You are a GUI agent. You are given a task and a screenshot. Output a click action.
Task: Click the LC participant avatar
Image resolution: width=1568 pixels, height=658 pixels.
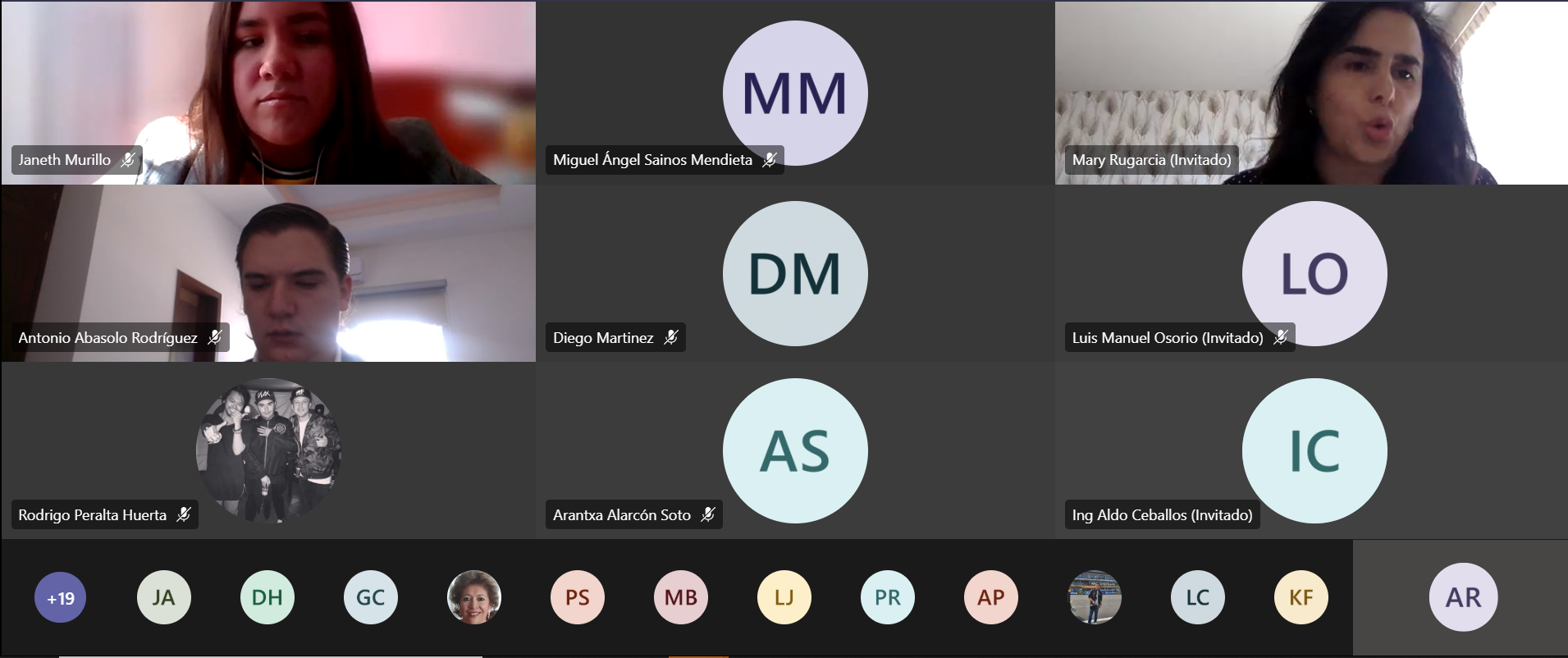coord(1197,597)
